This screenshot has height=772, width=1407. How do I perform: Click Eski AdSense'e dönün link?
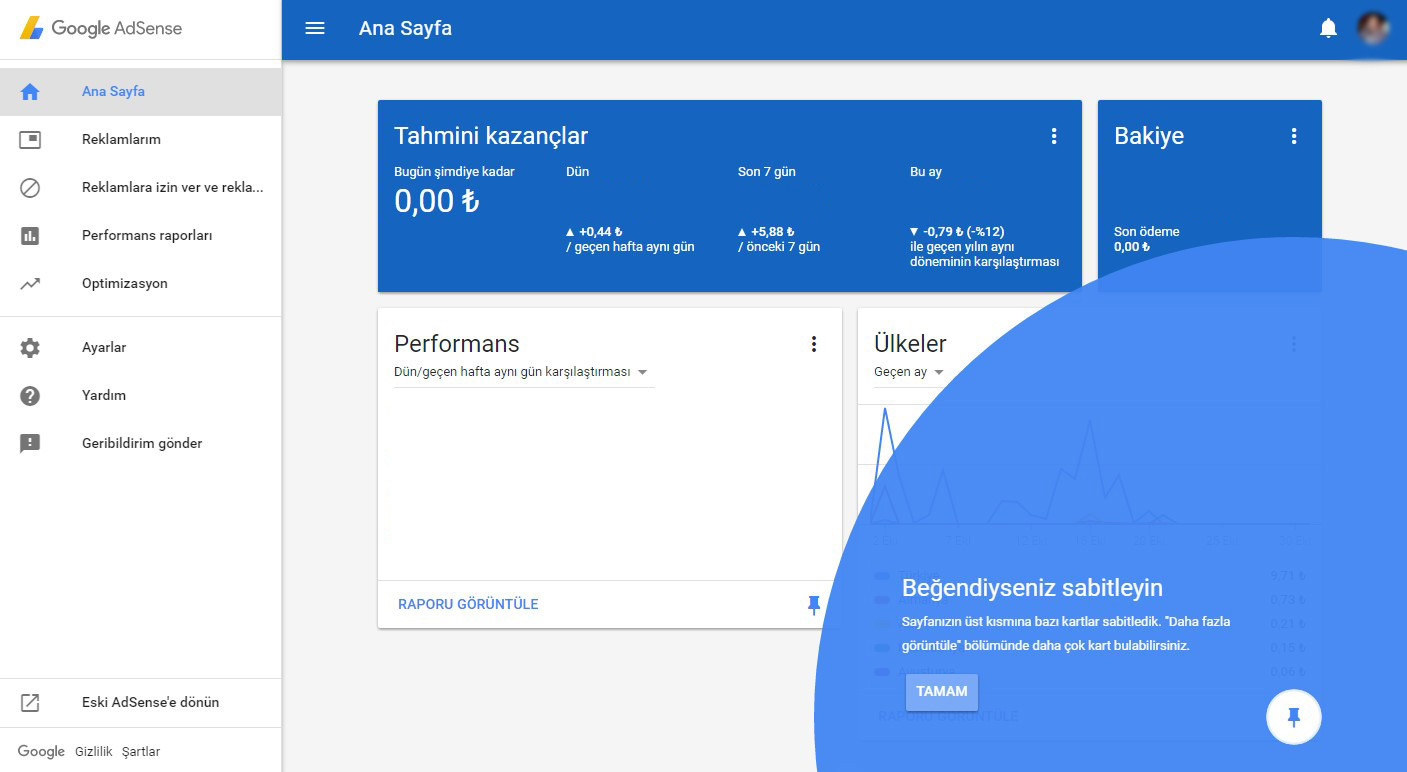[x=150, y=702]
